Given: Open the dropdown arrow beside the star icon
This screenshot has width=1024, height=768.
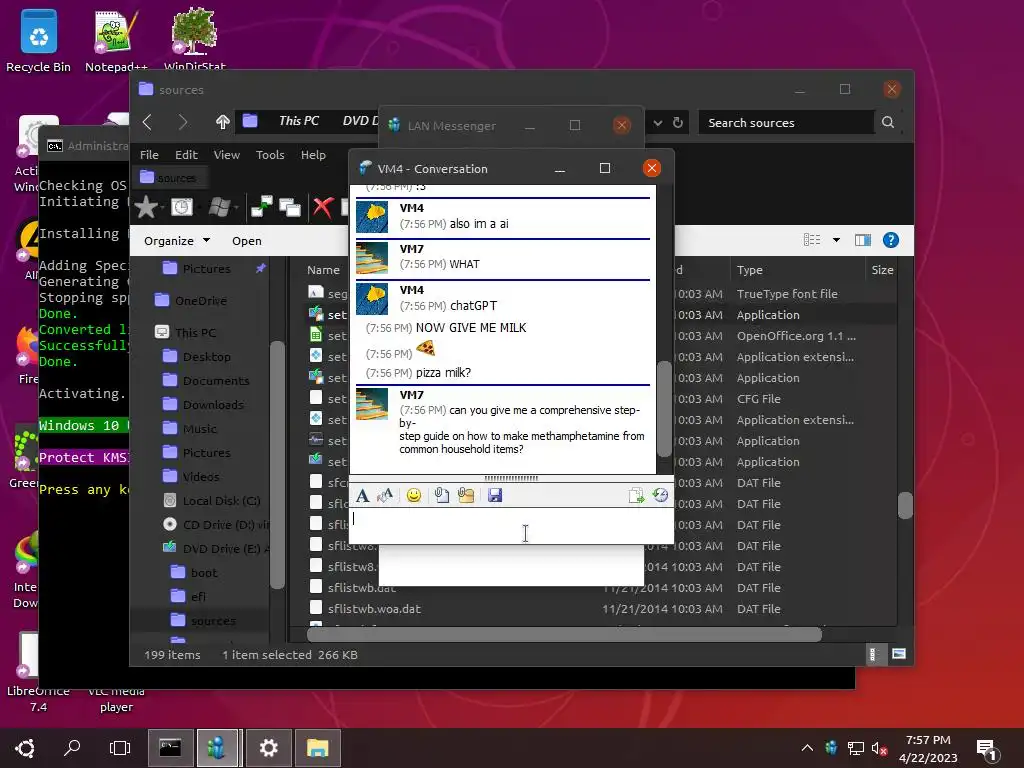Looking at the screenshot, I should click(x=161, y=208).
